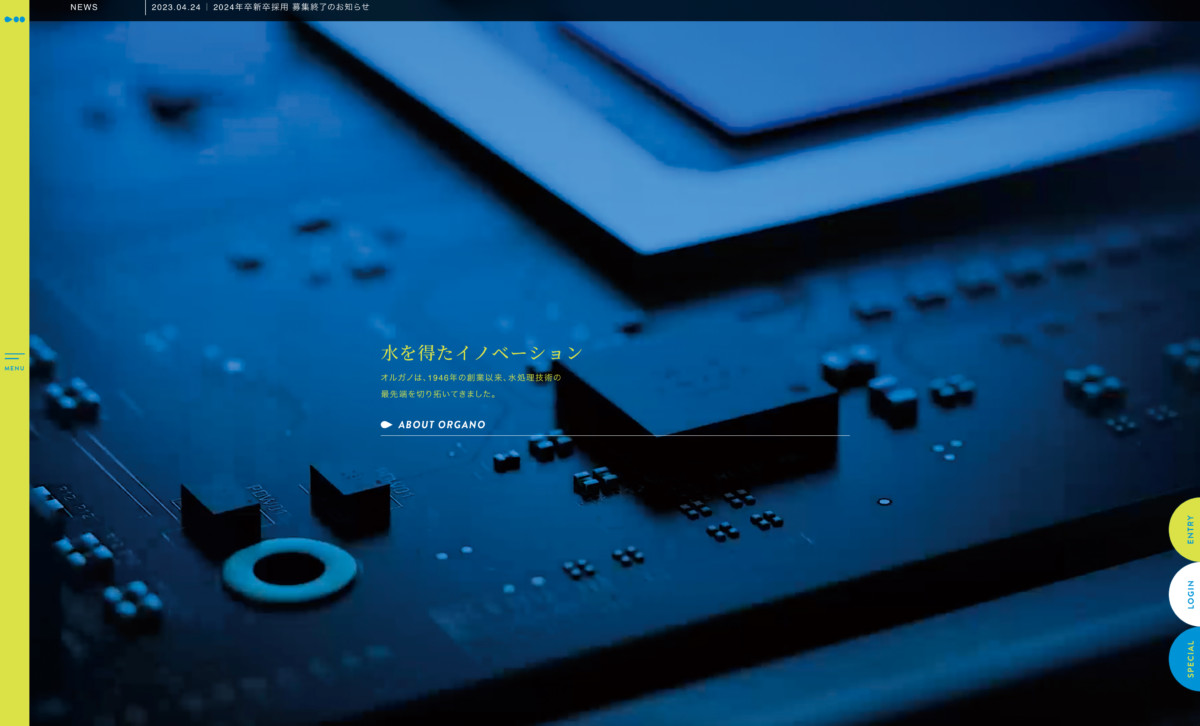Click the Organo logo dots icon
The width and height of the screenshot is (1200, 726).
(x=14, y=19)
